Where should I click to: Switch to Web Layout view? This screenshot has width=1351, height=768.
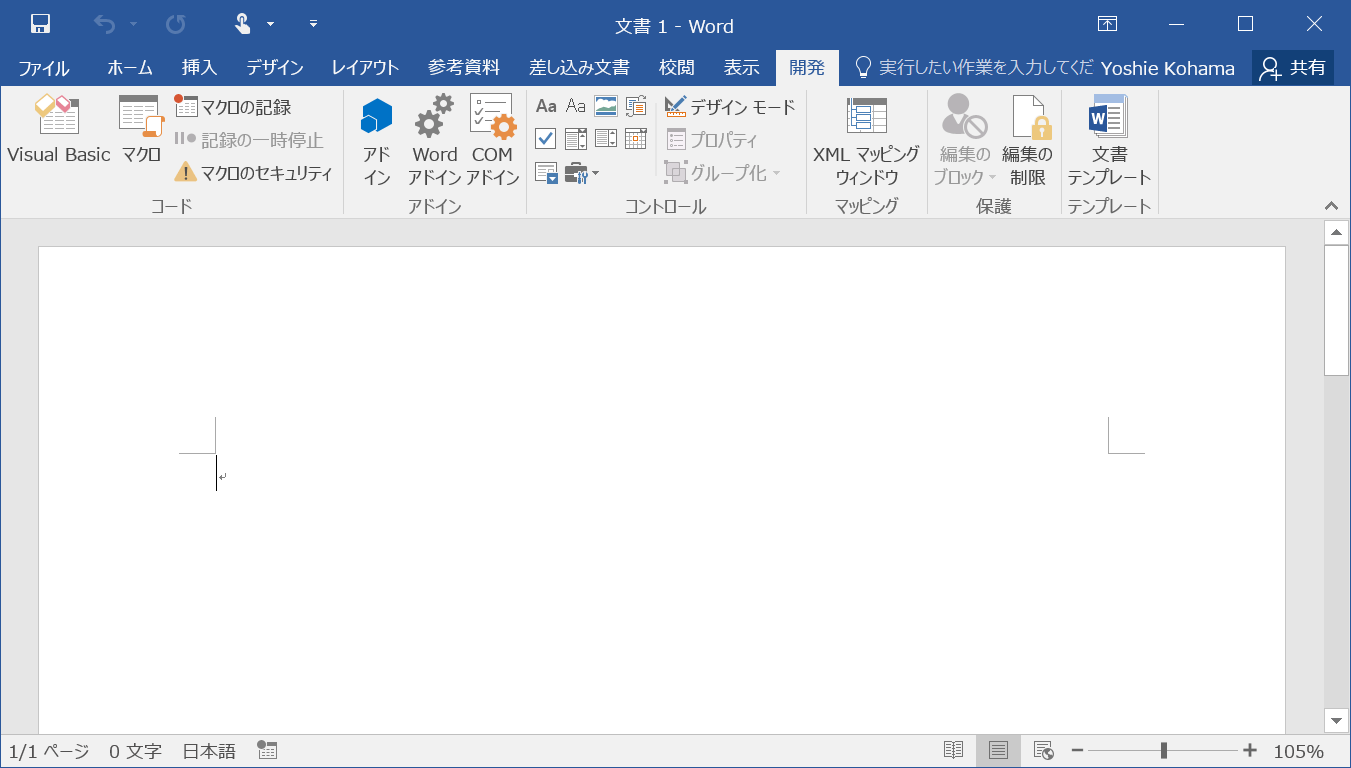[1042, 749]
